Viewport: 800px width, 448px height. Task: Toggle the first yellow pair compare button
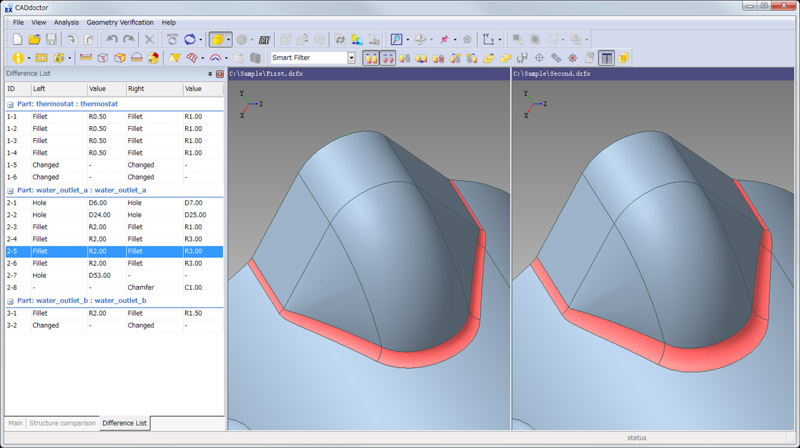coord(371,58)
